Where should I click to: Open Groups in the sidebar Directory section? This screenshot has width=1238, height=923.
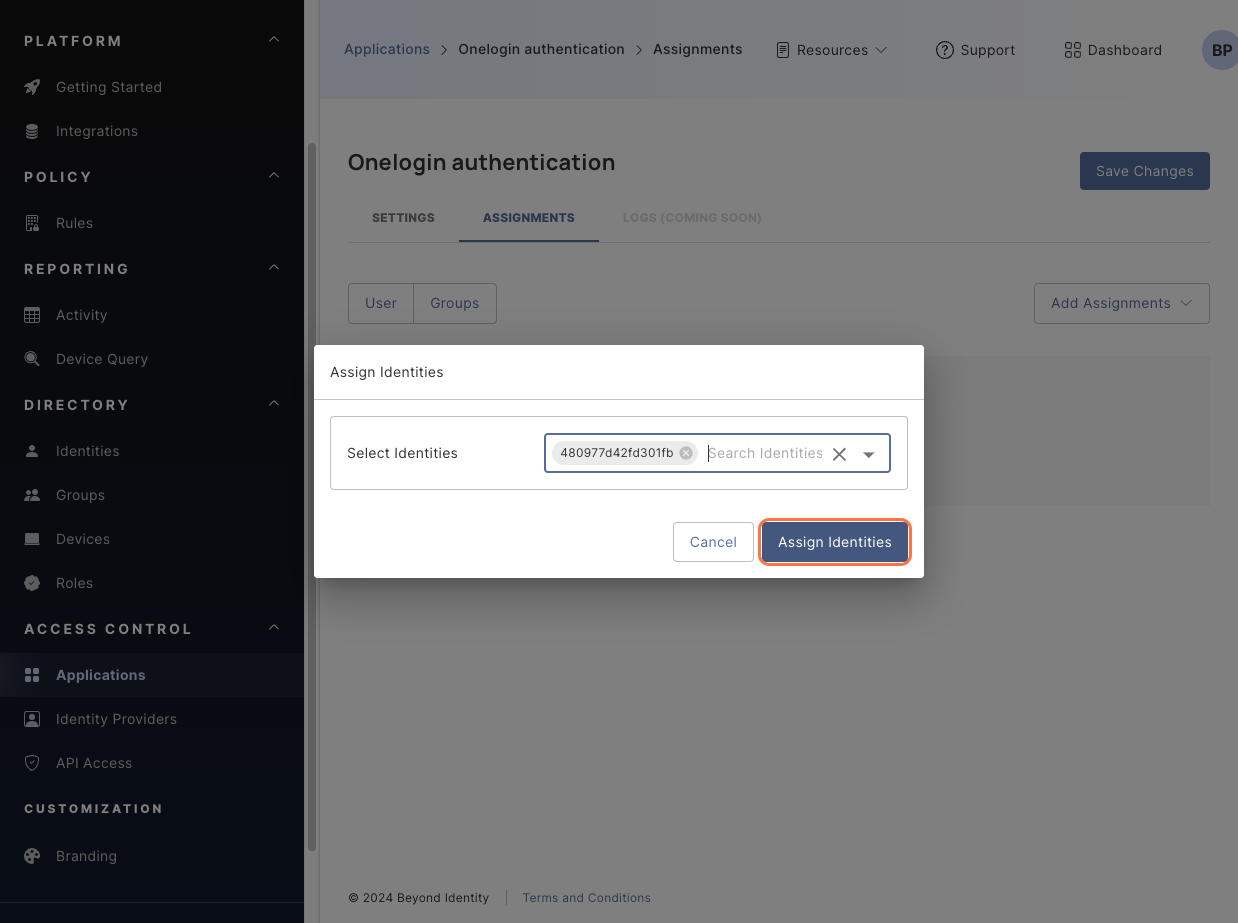pyautogui.click(x=152, y=495)
